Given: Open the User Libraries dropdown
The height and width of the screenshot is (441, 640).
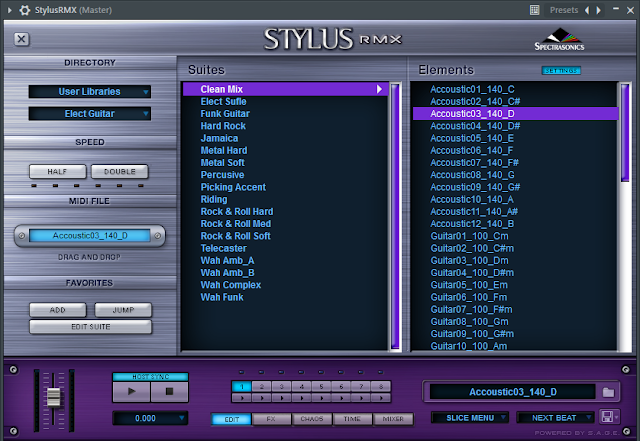Looking at the screenshot, I should click(90, 91).
